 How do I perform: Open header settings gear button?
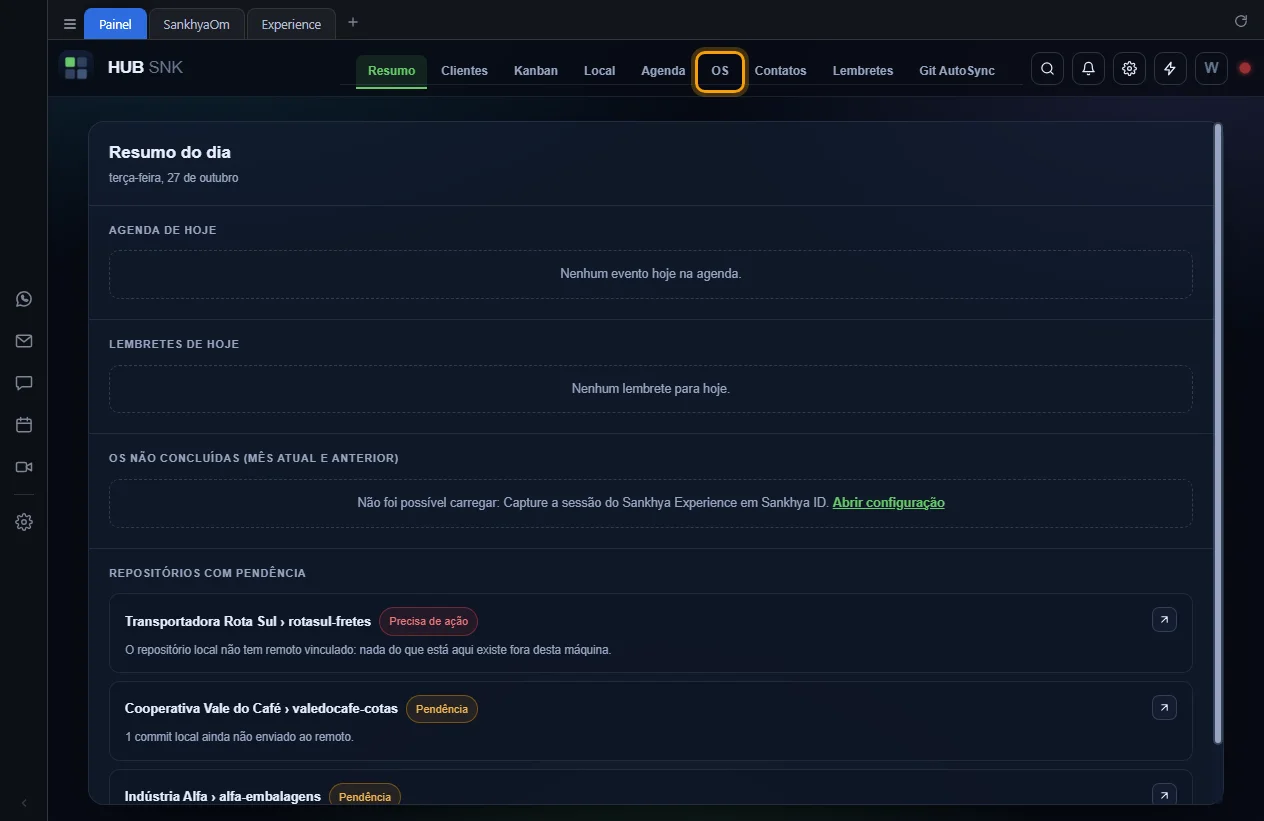coord(1129,69)
